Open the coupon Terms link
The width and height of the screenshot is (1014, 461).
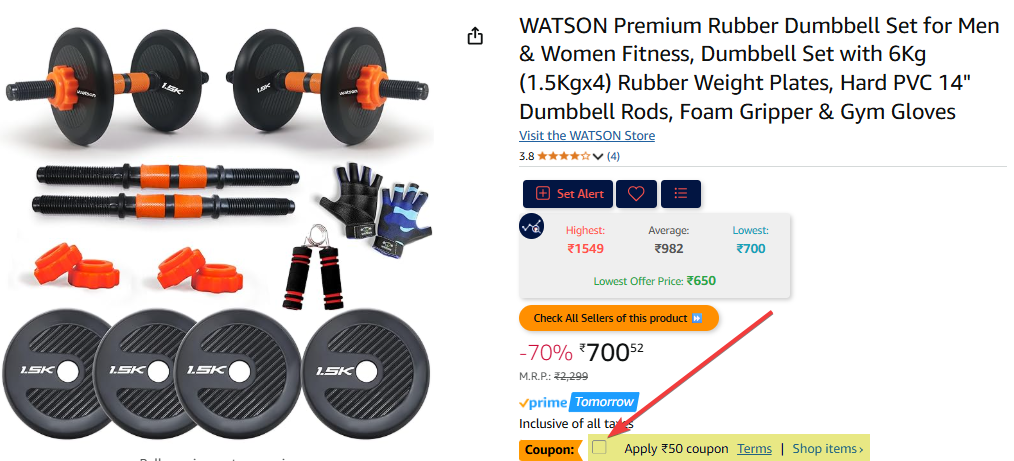coord(754,449)
